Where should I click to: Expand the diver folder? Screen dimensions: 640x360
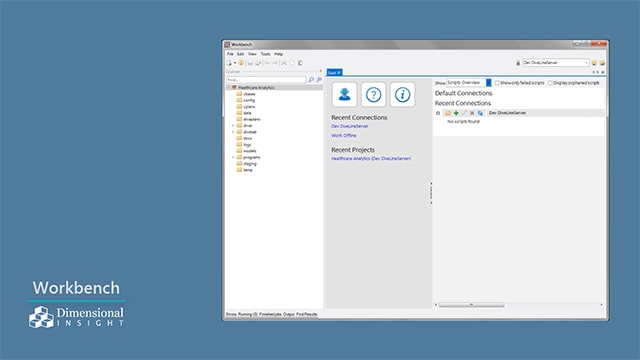(x=233, y=126)
